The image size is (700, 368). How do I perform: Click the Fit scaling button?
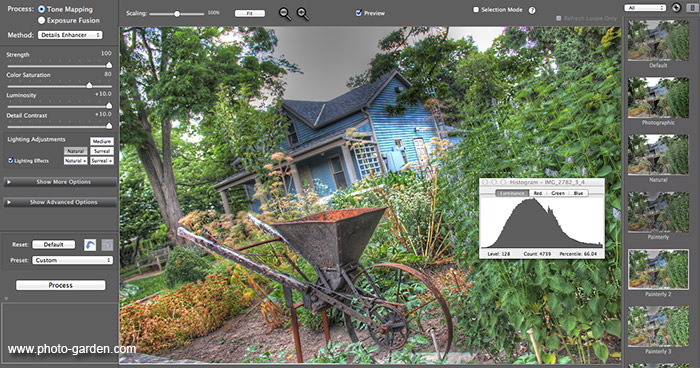250,13
